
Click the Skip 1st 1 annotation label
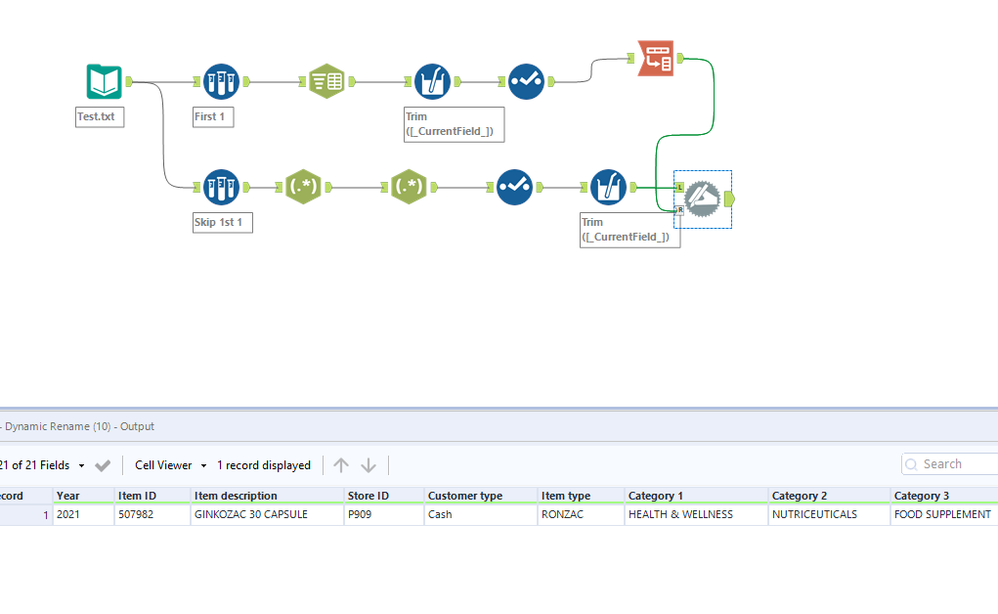pos(223,223)
